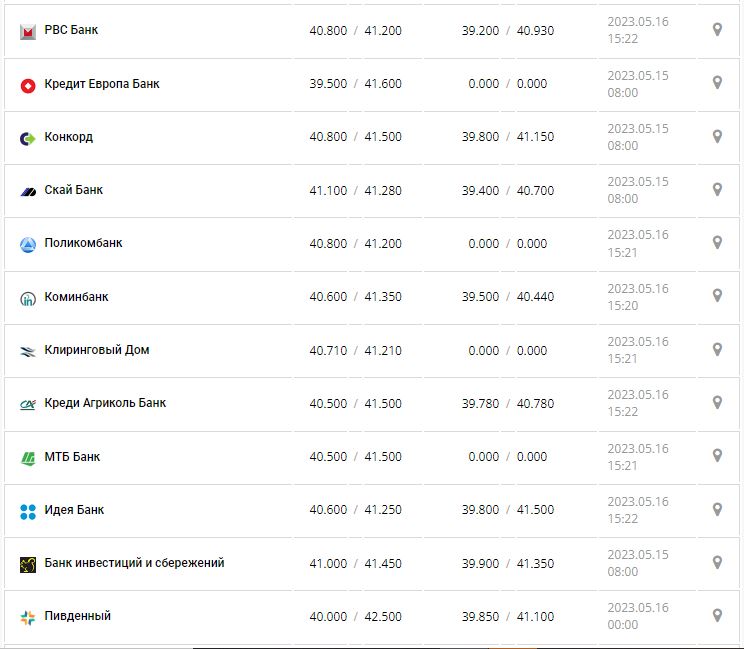Click the location pin for Пивденный
The height and width of the screenshot is (649, 744).
[717, 615]
